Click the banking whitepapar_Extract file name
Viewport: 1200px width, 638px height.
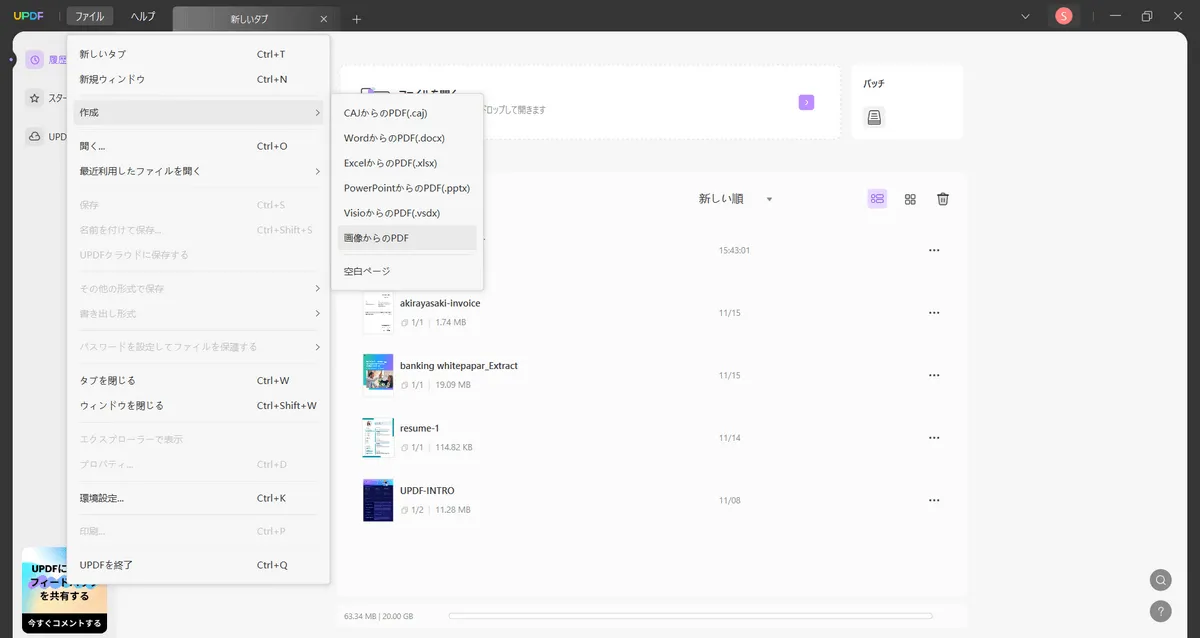459,366
